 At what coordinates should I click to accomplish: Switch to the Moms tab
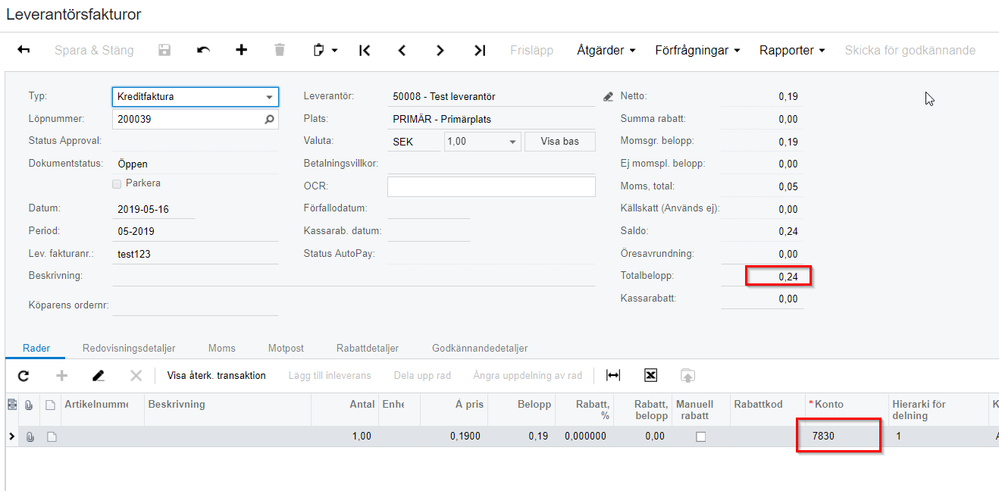coord(222,348)
